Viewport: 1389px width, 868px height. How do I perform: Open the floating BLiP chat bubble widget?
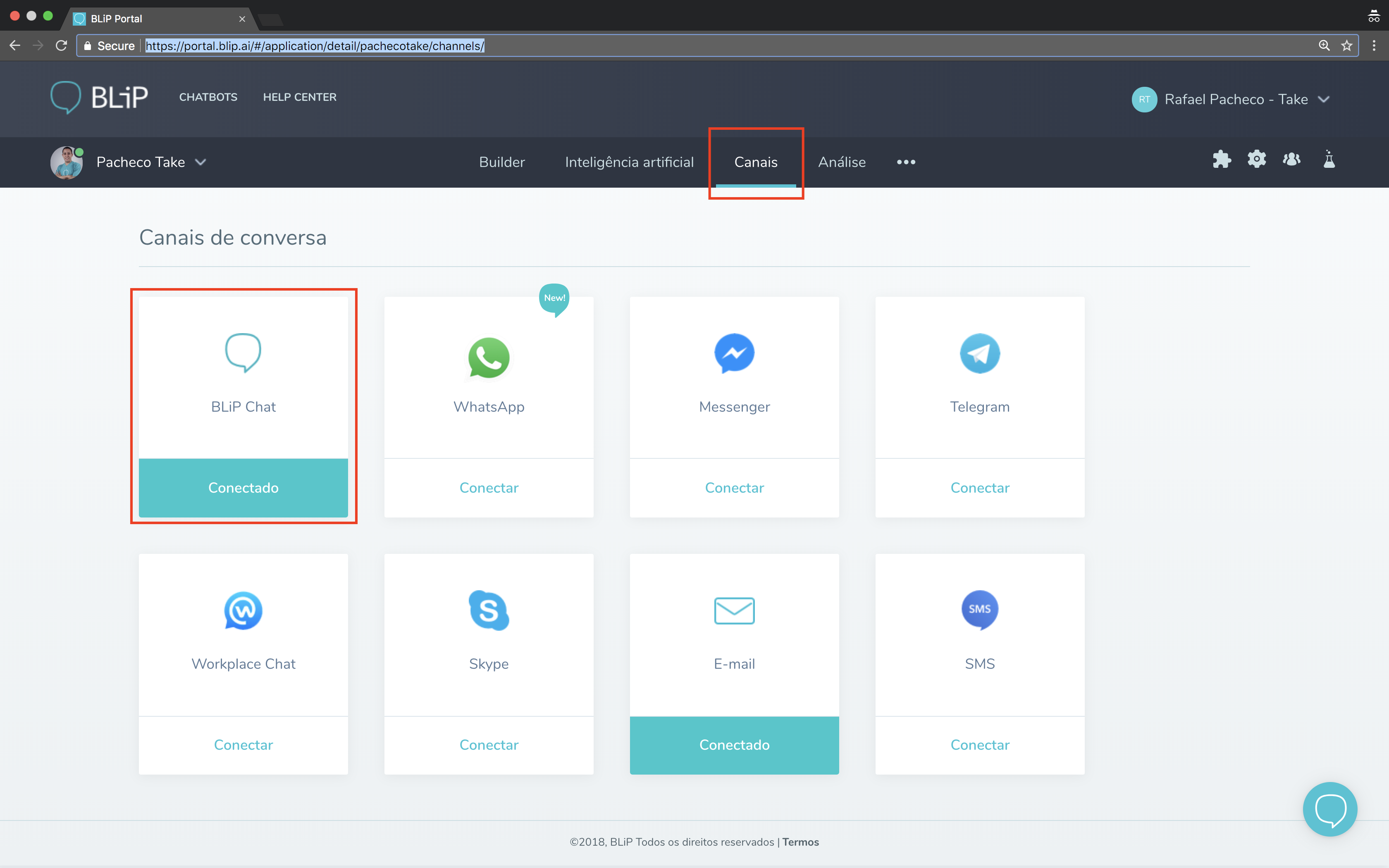tap(1330, 809)
